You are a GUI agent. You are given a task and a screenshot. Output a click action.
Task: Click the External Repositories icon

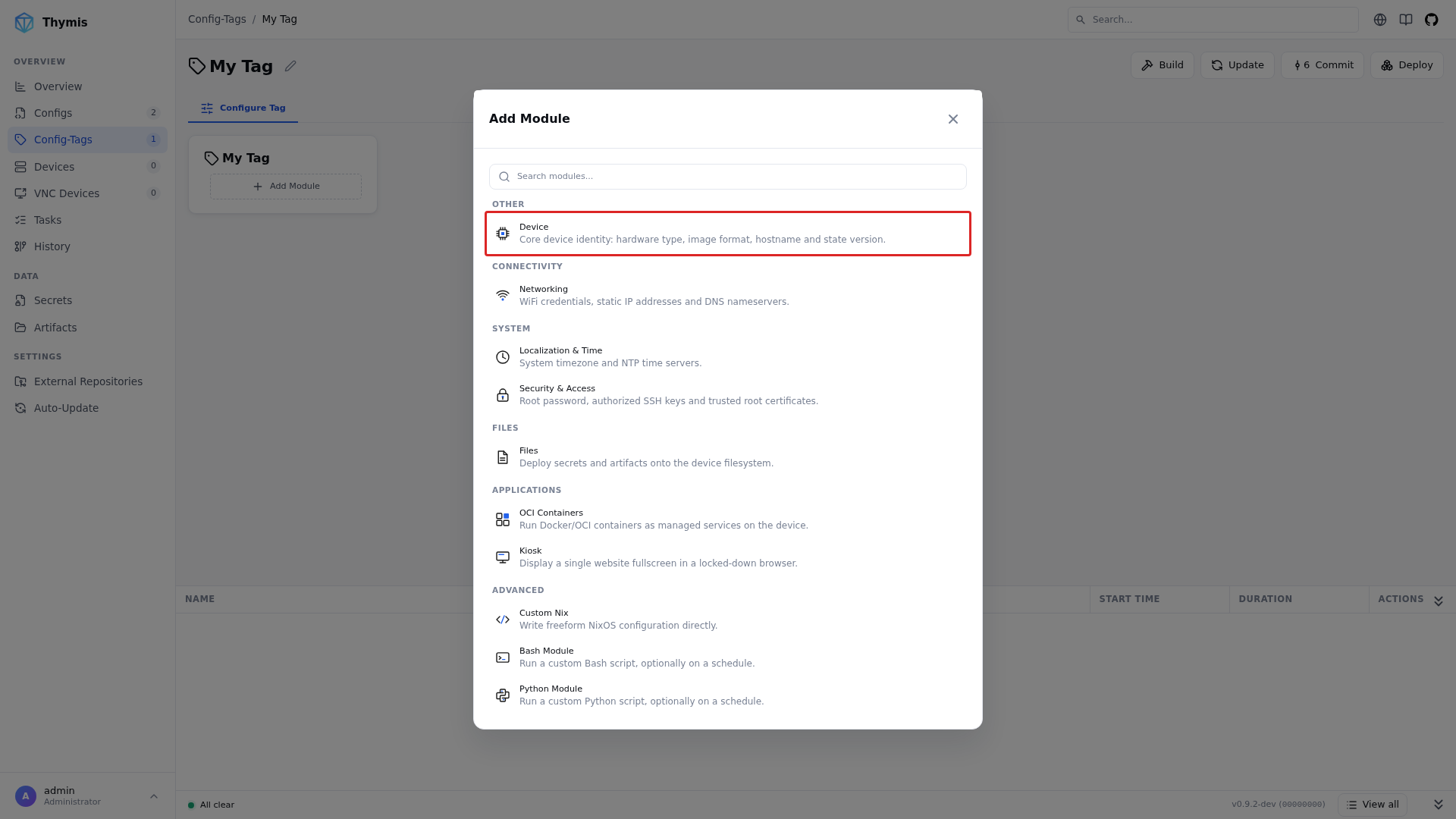20,381
